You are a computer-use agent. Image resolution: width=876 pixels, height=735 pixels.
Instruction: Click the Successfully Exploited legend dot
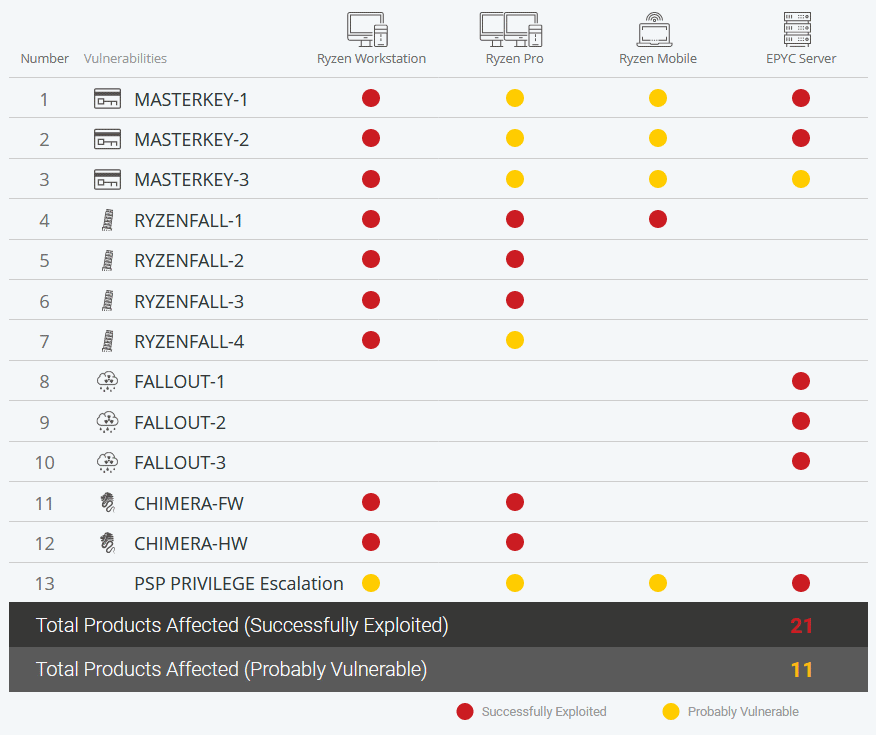[x=464, y=711]
